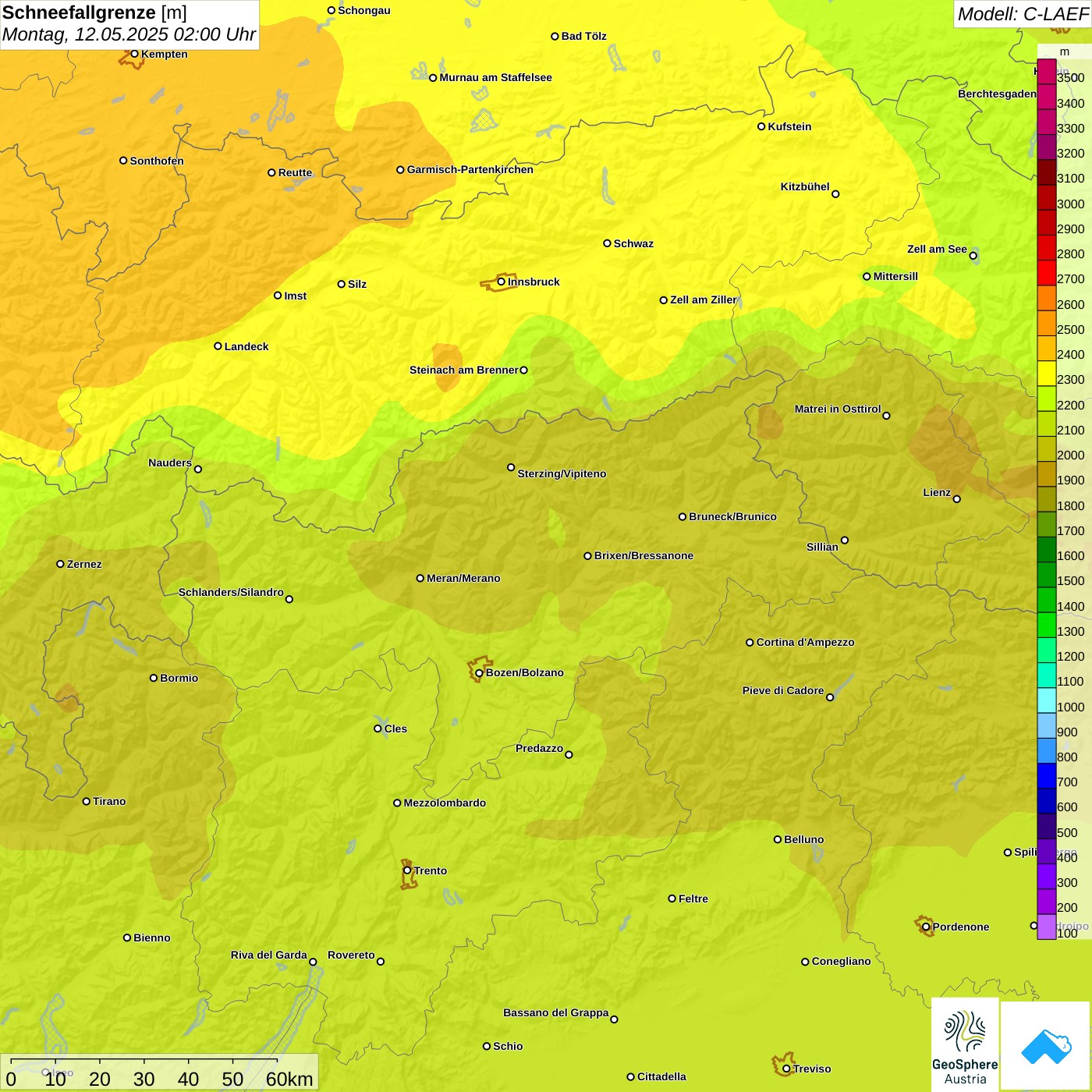Click the date Montag, 12.05.2025 02:00 Uhr
This screenshot has height=1092, width=1092.
pos(129,34)
